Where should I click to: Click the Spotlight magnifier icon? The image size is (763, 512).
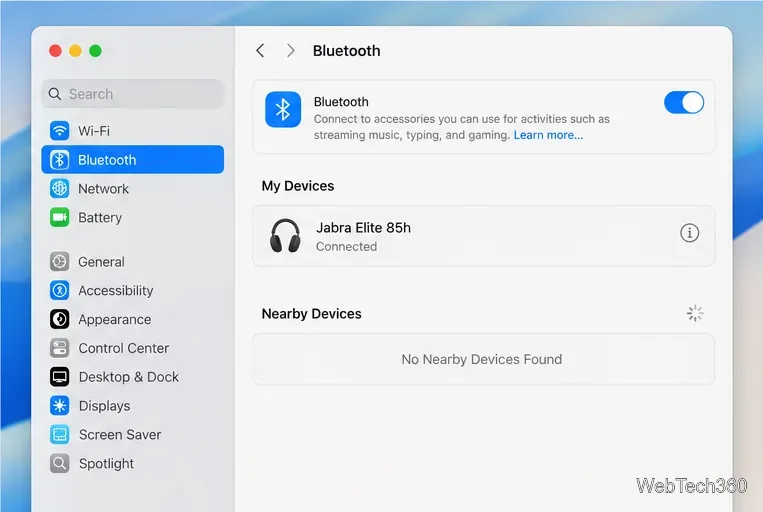click(x=59, y=463)
